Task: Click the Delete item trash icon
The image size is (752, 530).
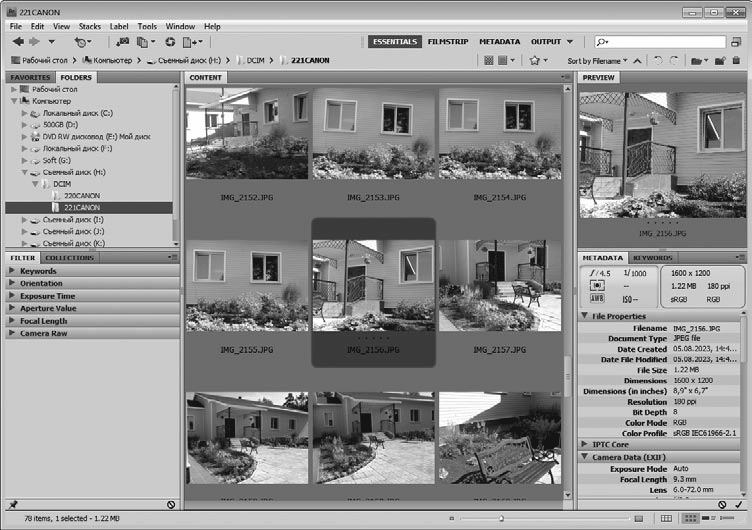Action: pyautogui.click(x=737, y=61)
